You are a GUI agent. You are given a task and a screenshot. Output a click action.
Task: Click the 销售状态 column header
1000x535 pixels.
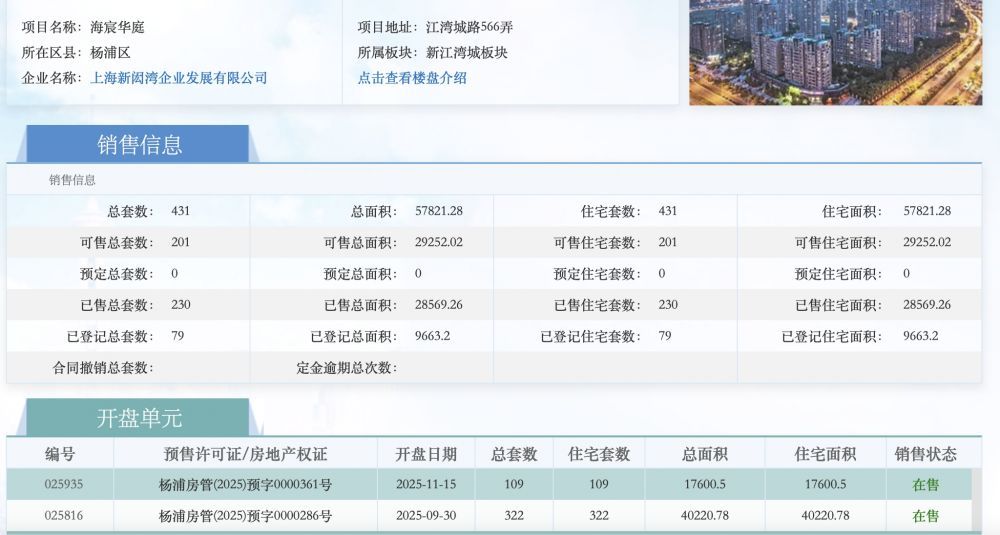[925, 454]
